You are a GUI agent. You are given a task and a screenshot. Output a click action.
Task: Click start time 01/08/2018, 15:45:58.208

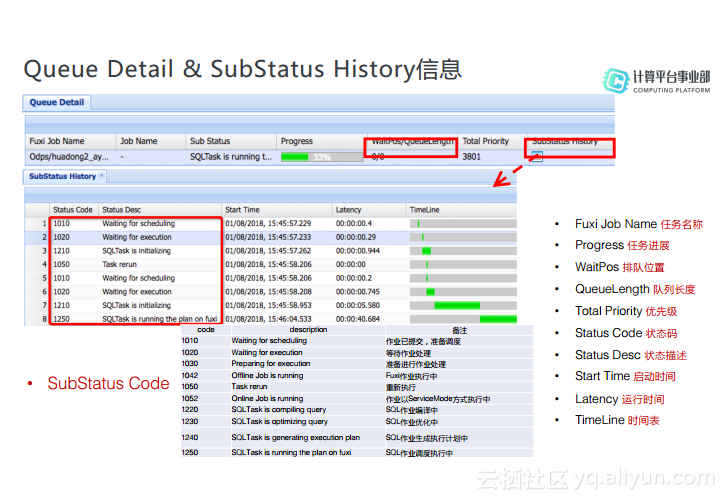click(268, 292)
